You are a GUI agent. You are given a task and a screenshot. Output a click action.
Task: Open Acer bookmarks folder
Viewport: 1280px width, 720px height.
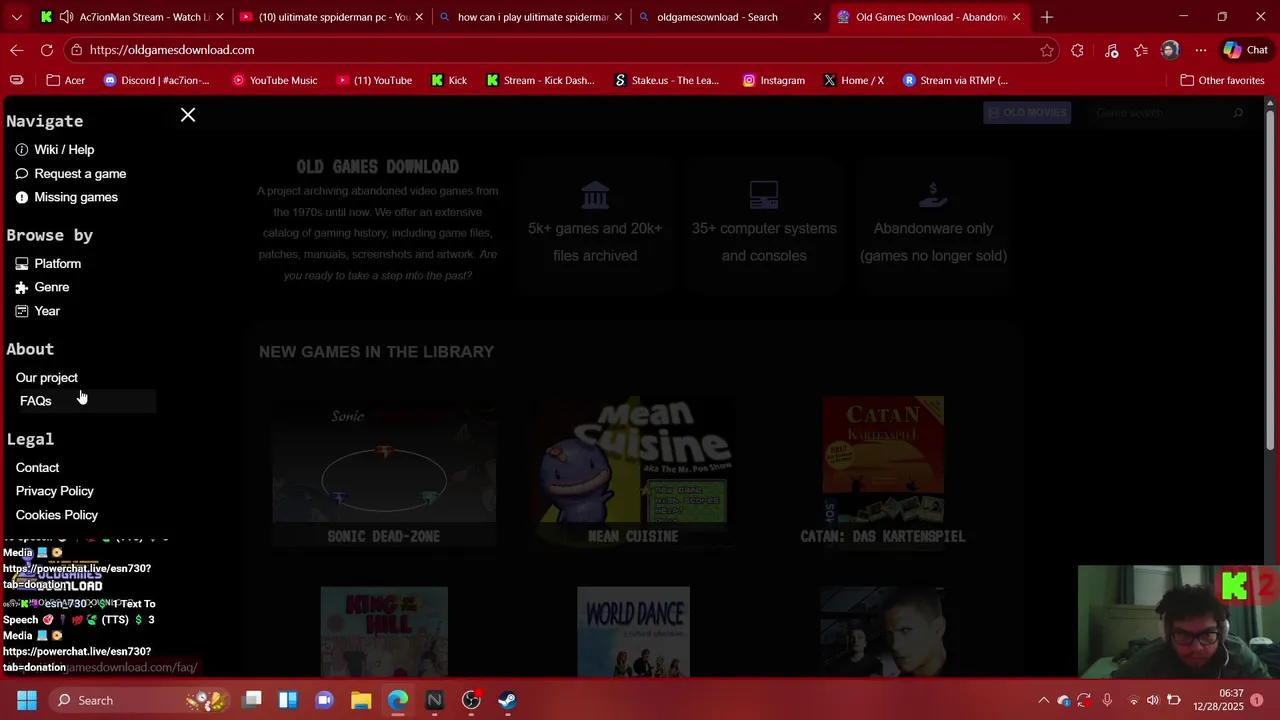coord(66,80)
